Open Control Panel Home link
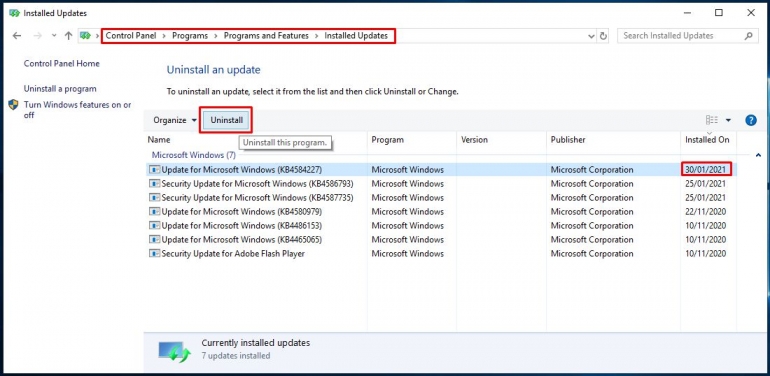The height and width of the screenshot is (376, 770). point(61,63)
